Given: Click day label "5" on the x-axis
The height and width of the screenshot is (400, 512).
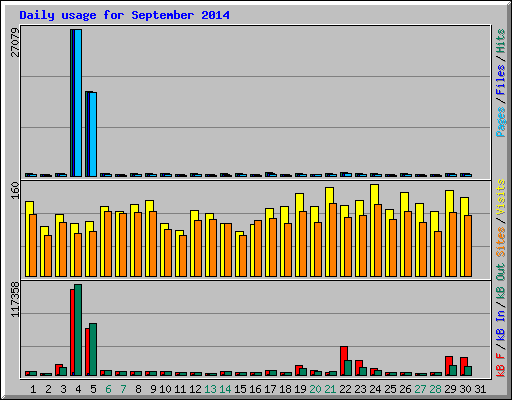Looking at the screenshot, I should point(93,389).
